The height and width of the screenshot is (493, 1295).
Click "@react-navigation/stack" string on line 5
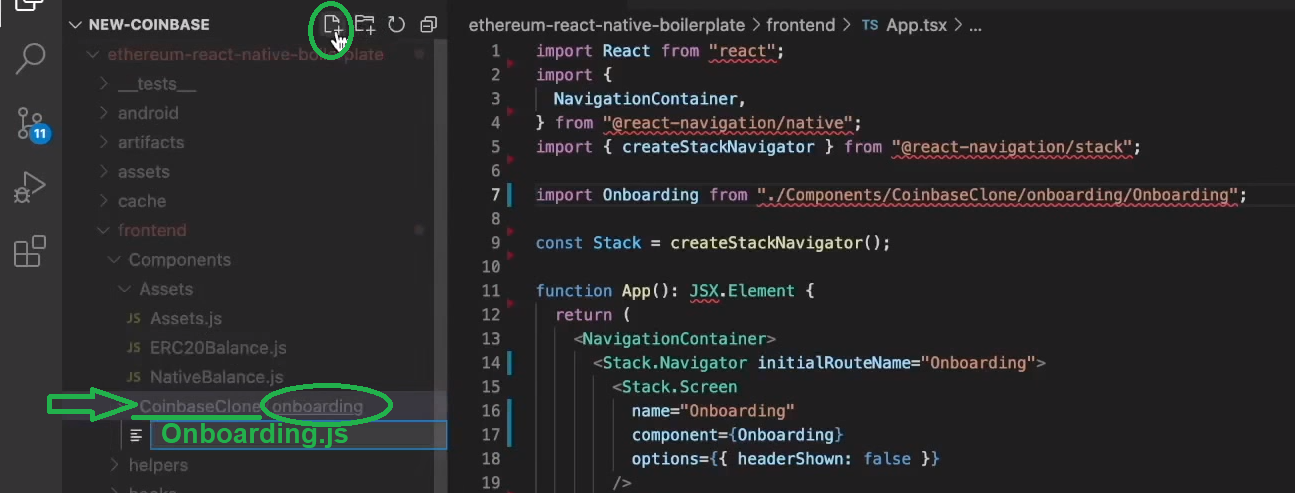(x=1012, y=147)
